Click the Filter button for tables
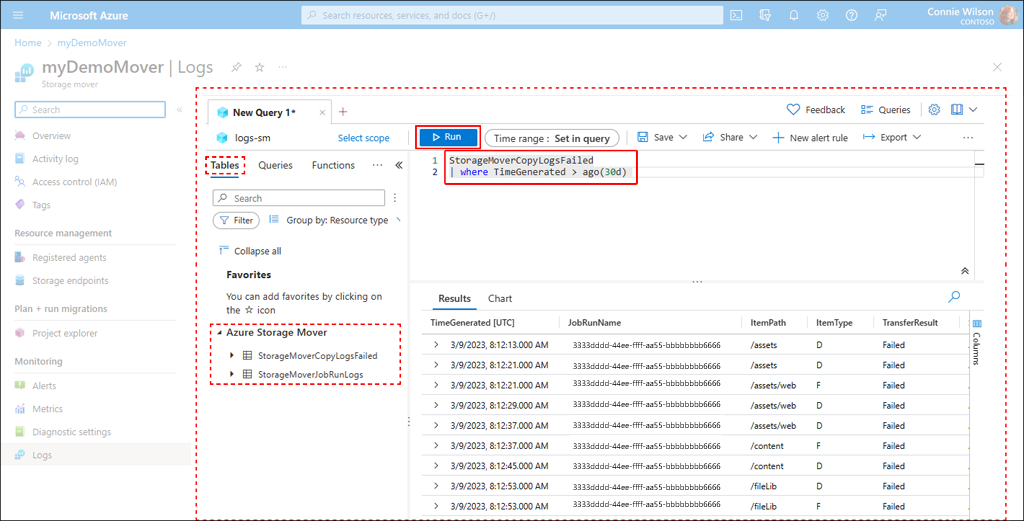This screenshot has height=521, width=1024. (236, 221)
